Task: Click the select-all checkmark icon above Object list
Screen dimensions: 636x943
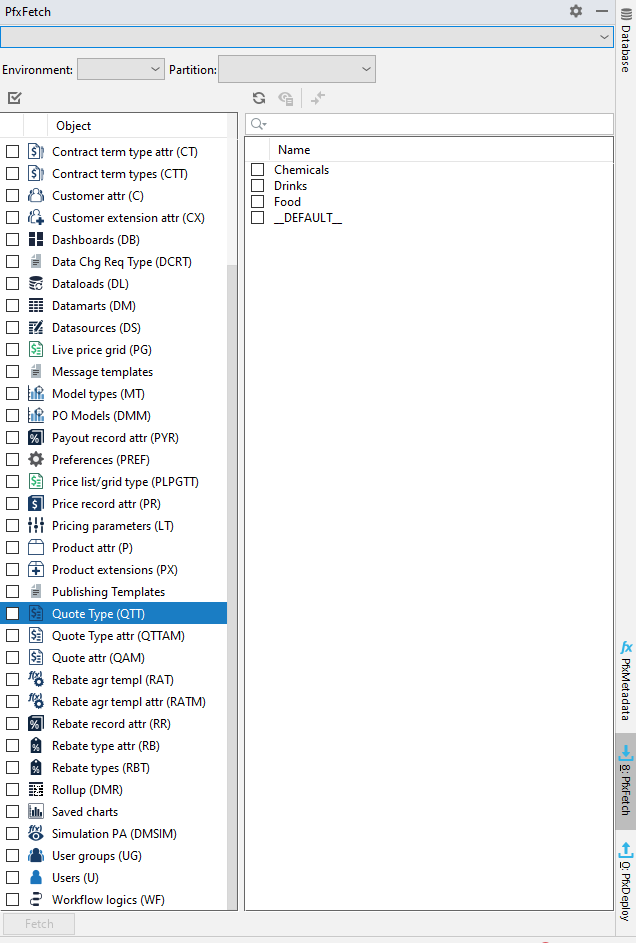Action: (14, 98)
